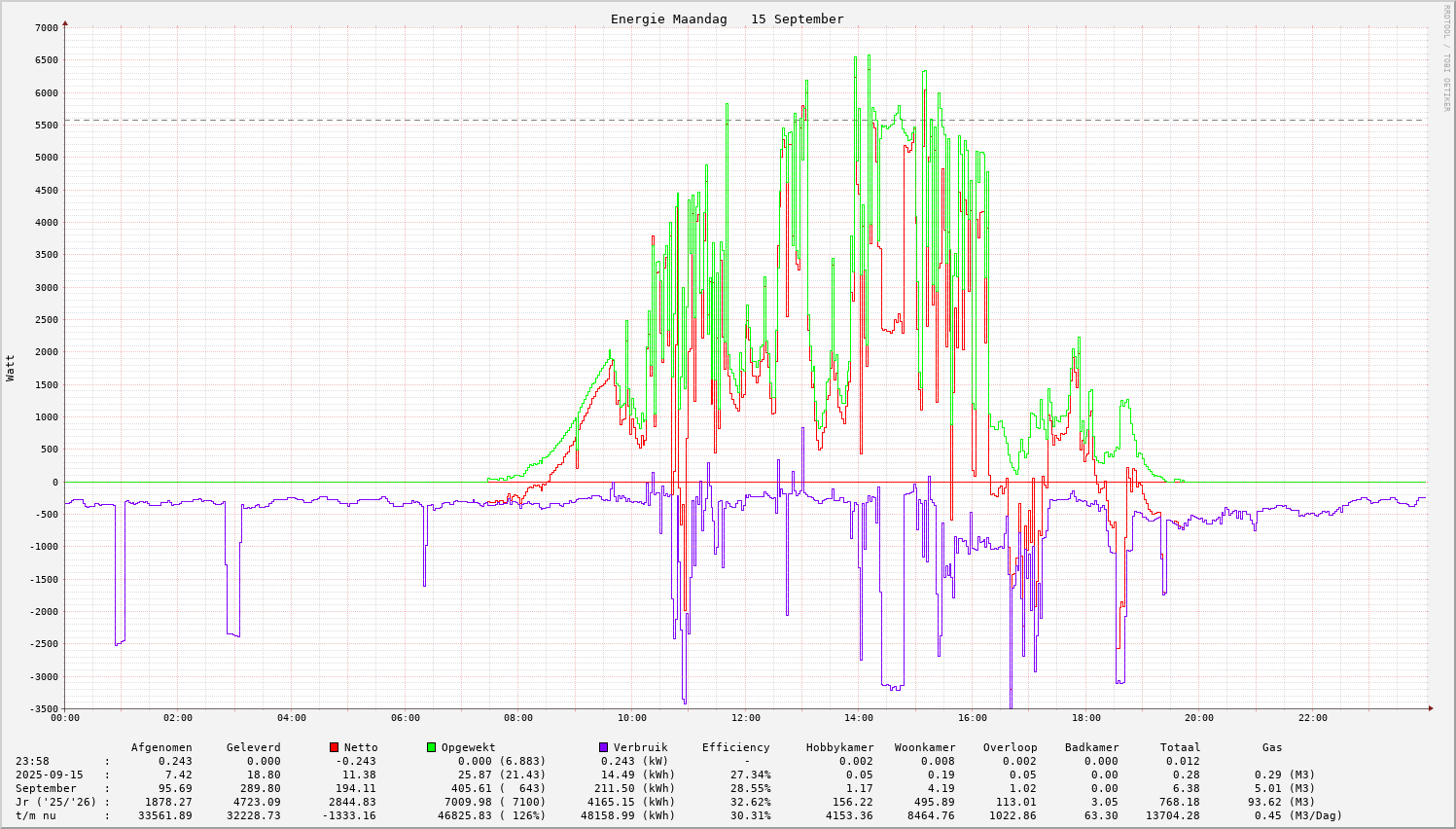Image resolution: width=1456 pixels, height=829 pixels.
Task: Click the red Netto legend swatch
Action: pyautogui.click(x=334, y=747)
